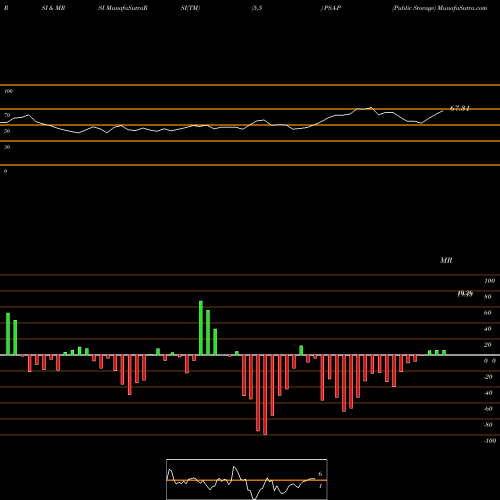Viewport: 500px width, 500px height.
Task: Click the -40 label on the MR axis
Action: point(488,393)
